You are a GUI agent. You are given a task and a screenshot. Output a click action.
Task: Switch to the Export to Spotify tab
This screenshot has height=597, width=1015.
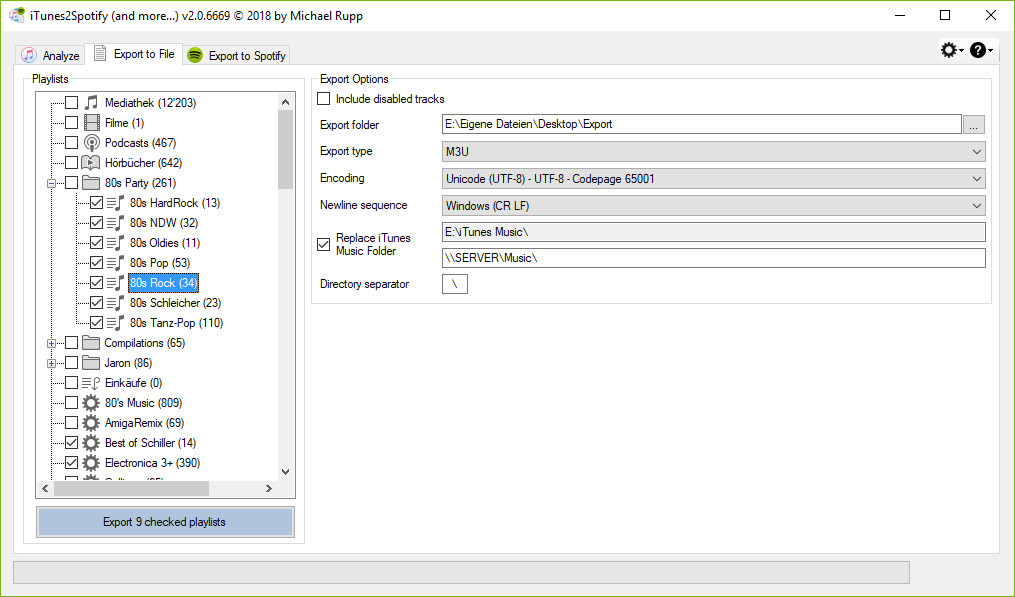[x=236, y=56]
